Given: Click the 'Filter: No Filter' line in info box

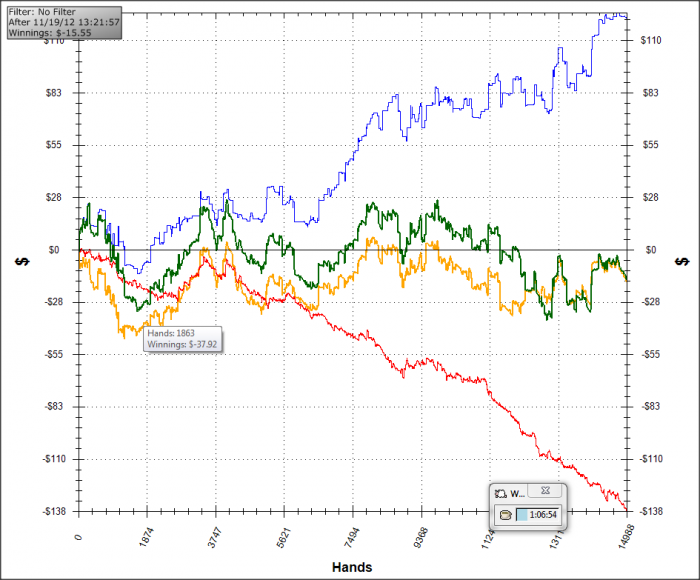Looking at the screenshot, I should pos(42,12).
